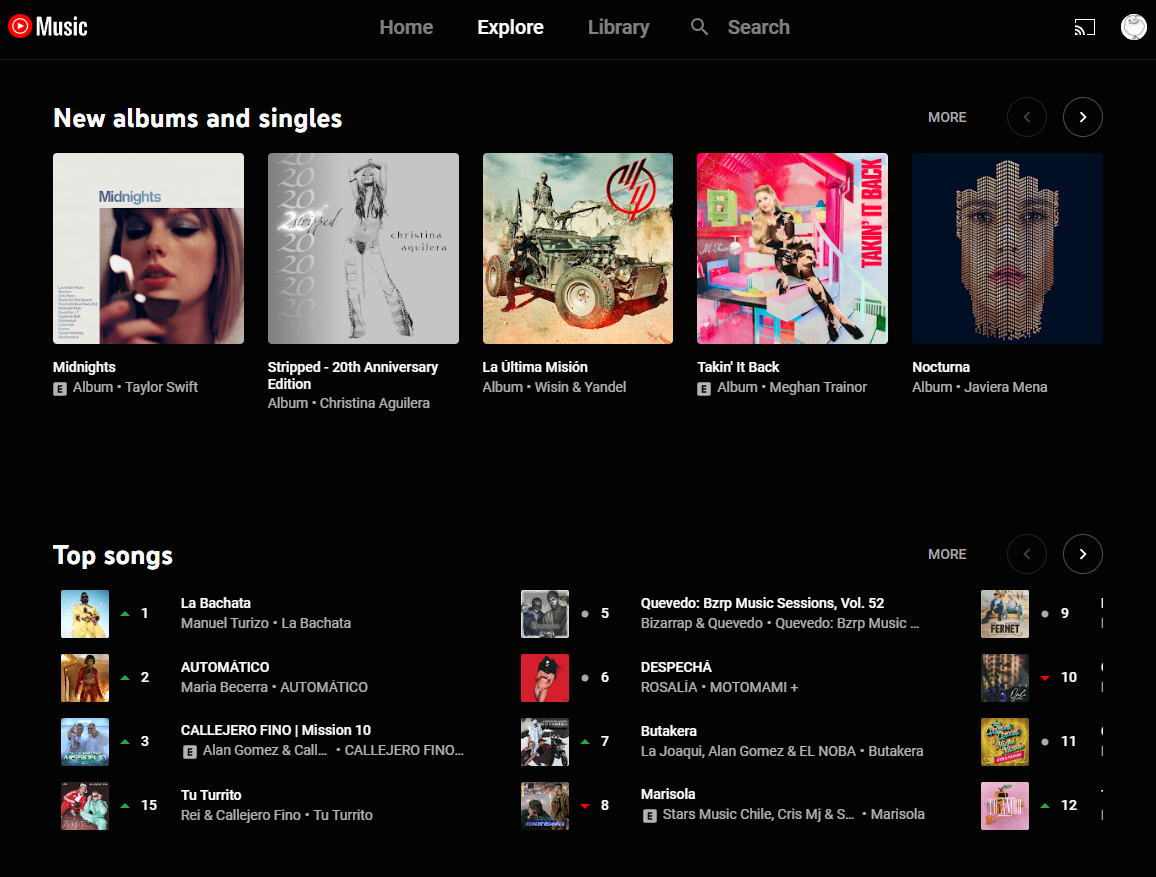This screenshot has height=877, width=1156.
Task: Click the Tu Turrito song title
Action: (211, 795)
